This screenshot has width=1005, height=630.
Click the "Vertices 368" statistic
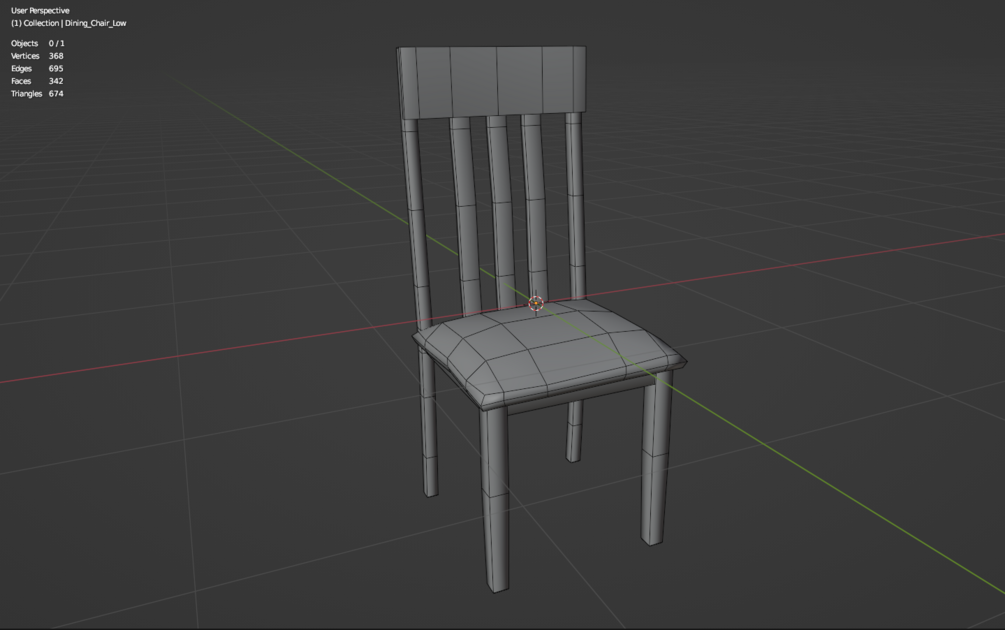[37, 56]
